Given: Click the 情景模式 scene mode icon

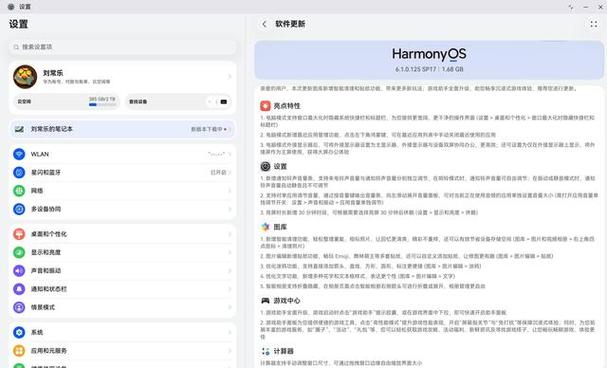Looking at the screenshot, I should click(19, 307).
